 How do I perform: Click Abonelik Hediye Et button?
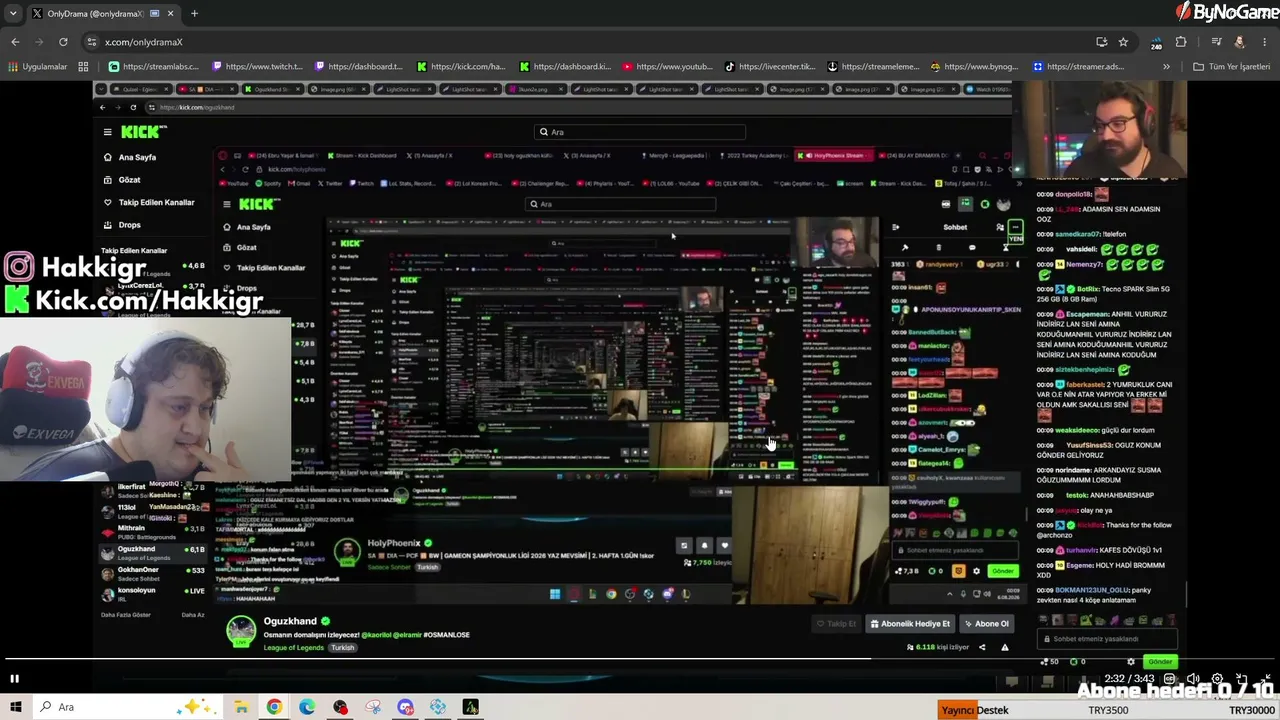coord(910,624)
